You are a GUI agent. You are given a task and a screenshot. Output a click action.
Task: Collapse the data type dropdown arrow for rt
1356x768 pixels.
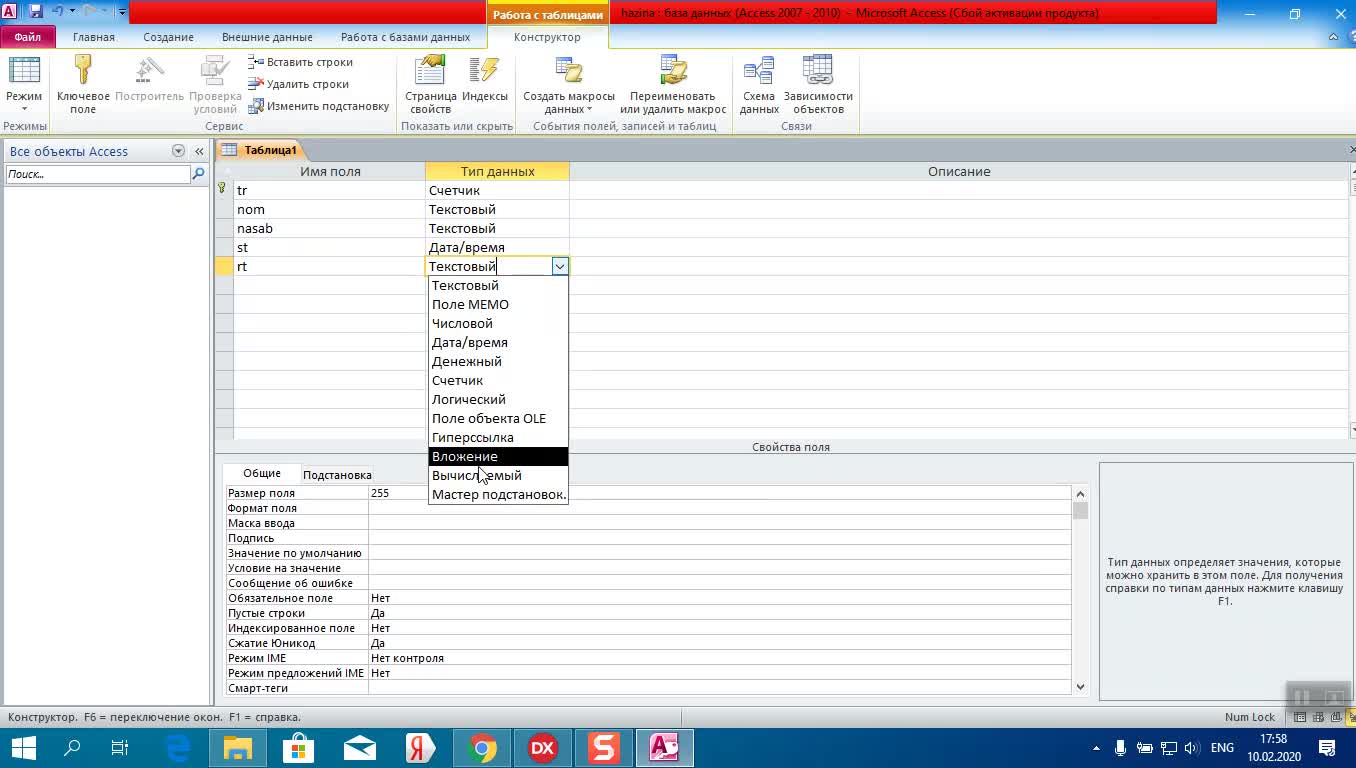click(560, 266)
